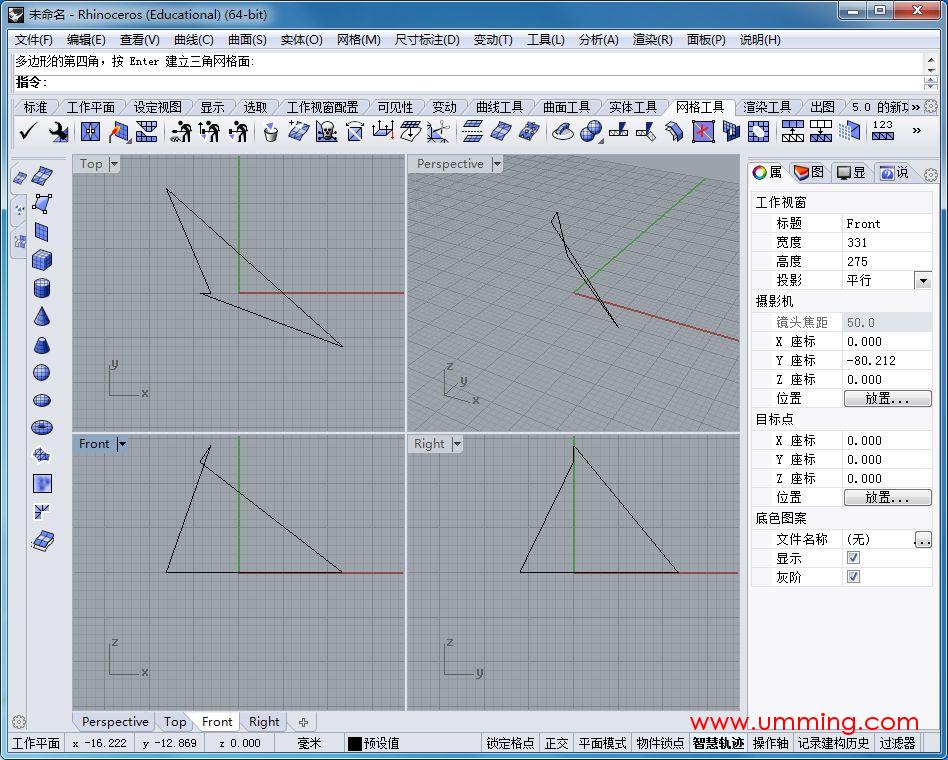The width and height of the screenshot is (948, 760).
Task: Click the camera 放置... button
Action: (887, 398)
